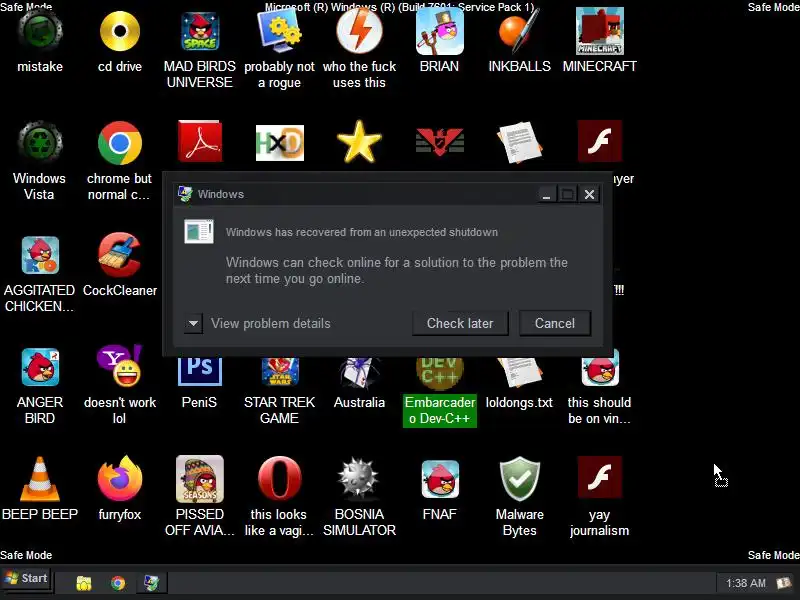Open the 'yay journalism' Flash icon
Viewport: 800px width, 600px height.
pyautogui.click(x=599, y=477)
